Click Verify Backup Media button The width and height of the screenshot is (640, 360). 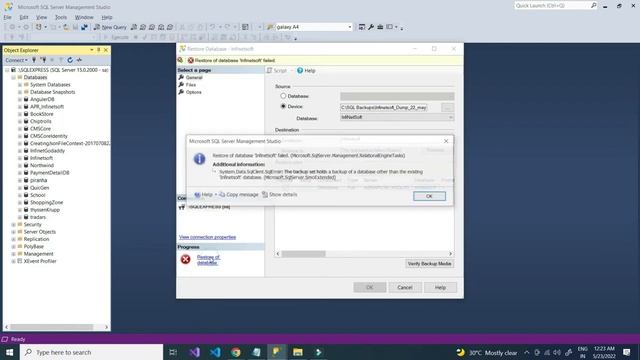tap(429, 264)
